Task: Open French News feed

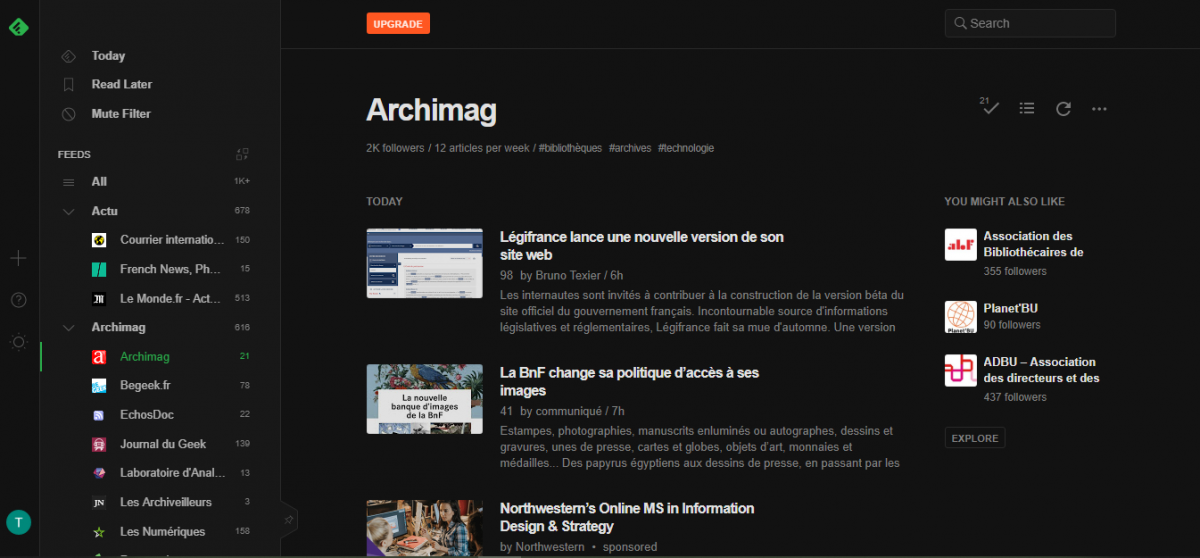Action: click(x=171, y=269)
